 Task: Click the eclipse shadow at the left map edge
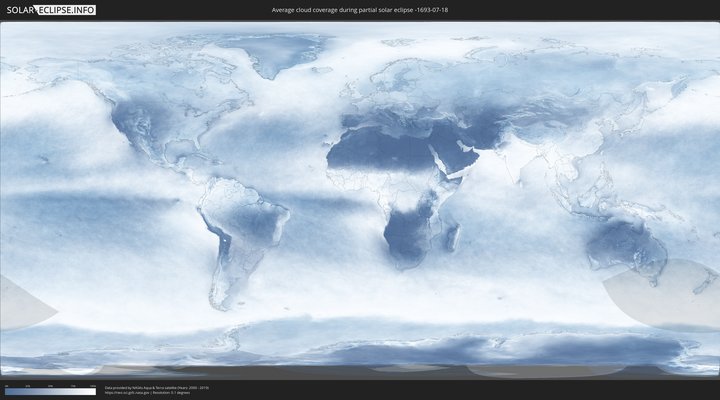pyautogui.click(x=20, y=302)
